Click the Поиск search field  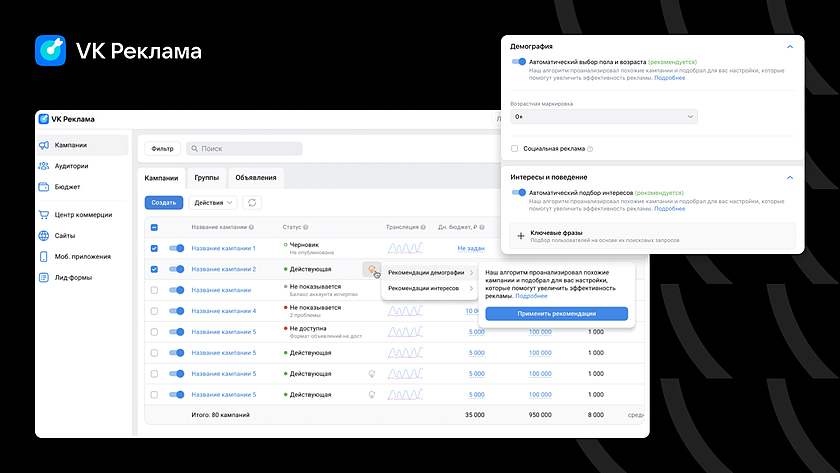point(244,148)
